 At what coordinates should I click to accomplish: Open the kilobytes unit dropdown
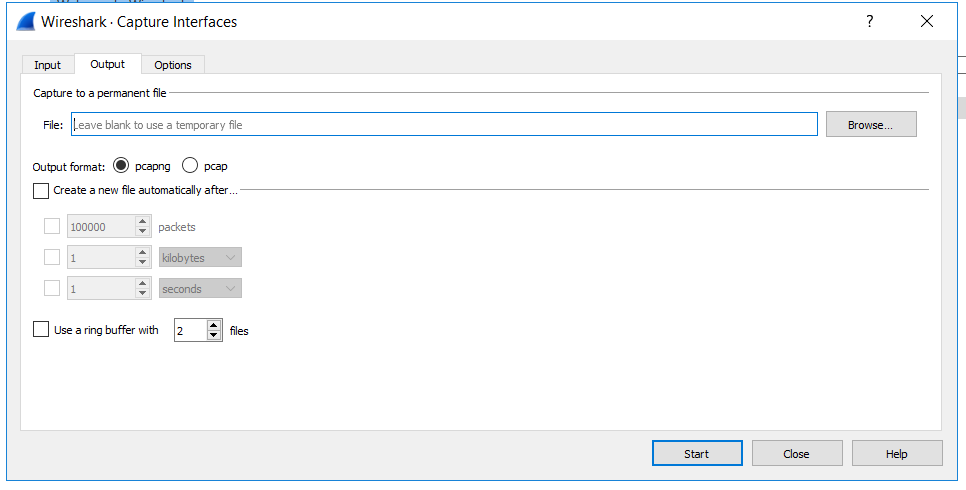pos(200,258)
